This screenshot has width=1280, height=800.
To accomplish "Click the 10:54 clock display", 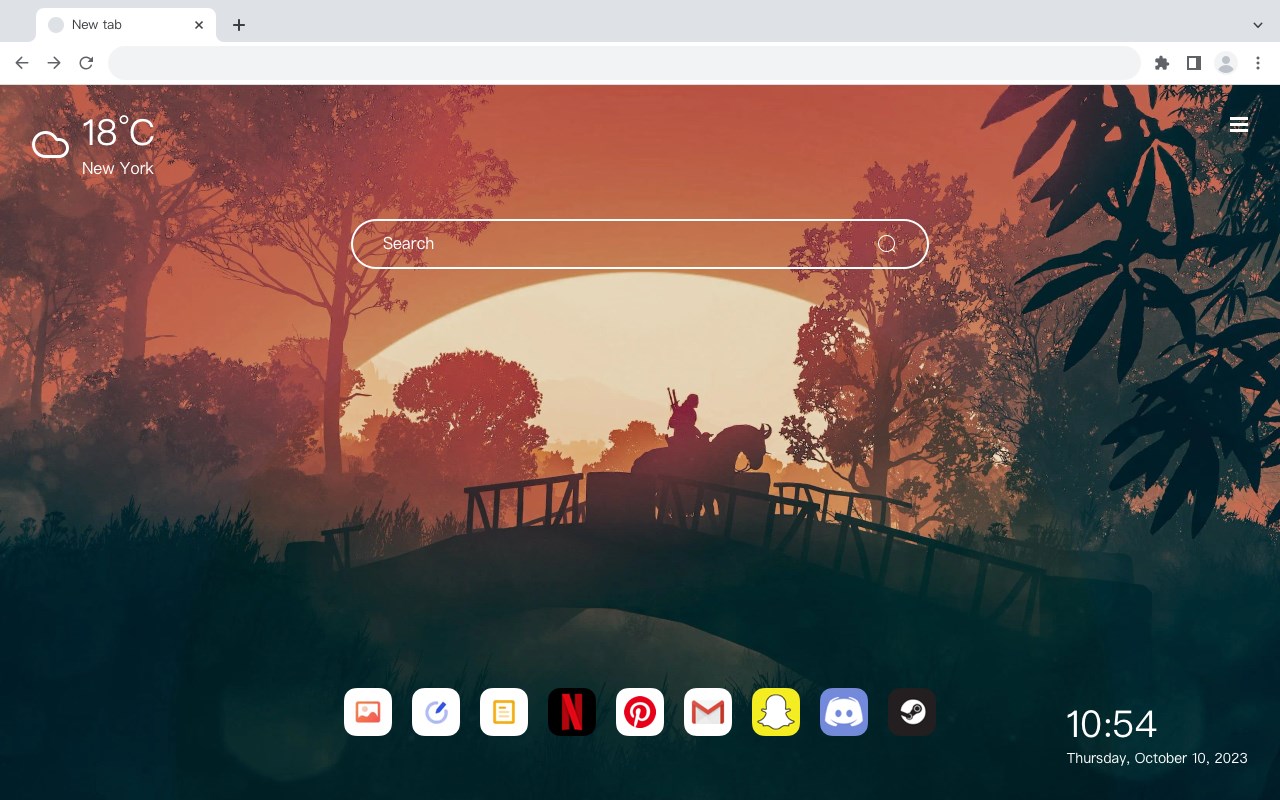I will point(1111,724).
